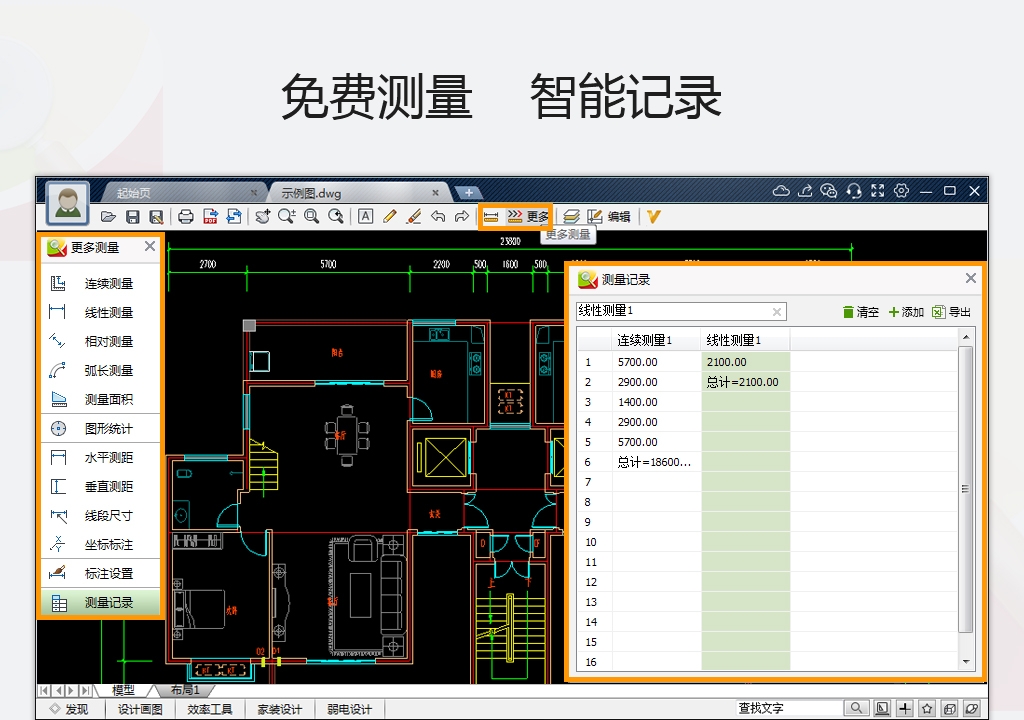Screen dimensions: 1024x720
Task: Click the Print icon on the toolbar
Action: click(x=185, y=215)
